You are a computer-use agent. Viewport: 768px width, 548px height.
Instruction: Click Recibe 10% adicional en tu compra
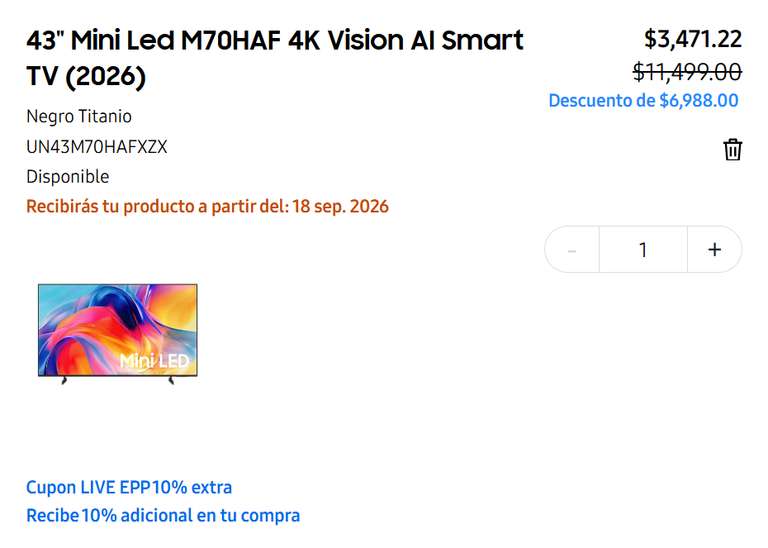tap(163, 515)
